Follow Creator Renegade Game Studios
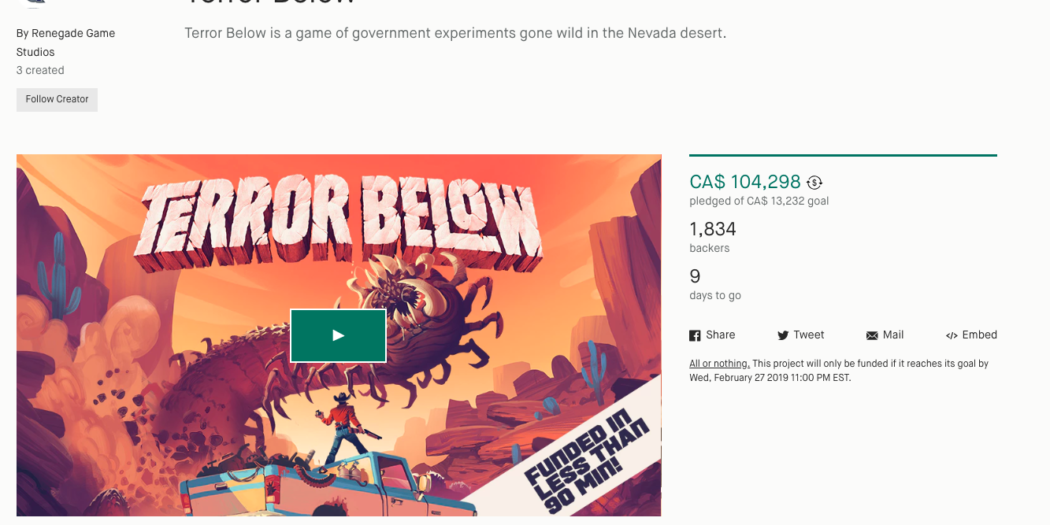Viewport: 1050px width, 525px height. (x=57, y=100)
